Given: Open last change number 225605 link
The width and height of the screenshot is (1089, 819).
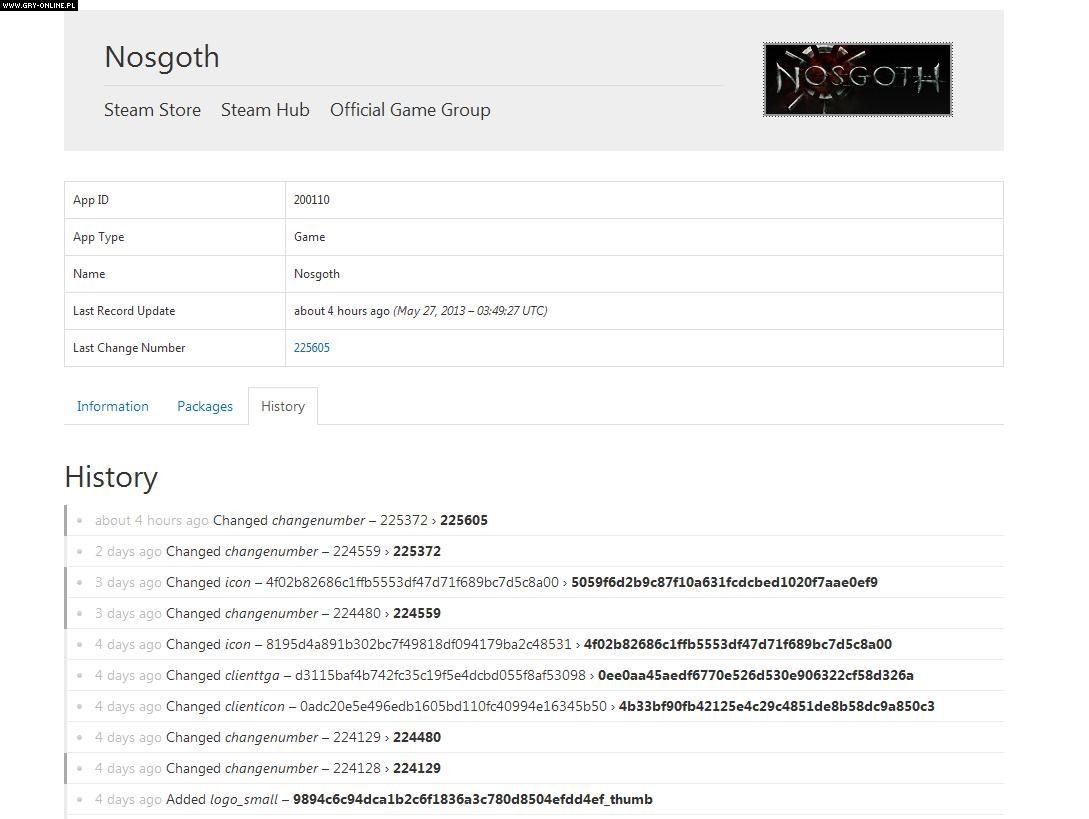Looking at the screenshot, I should (x=311, y=348).
